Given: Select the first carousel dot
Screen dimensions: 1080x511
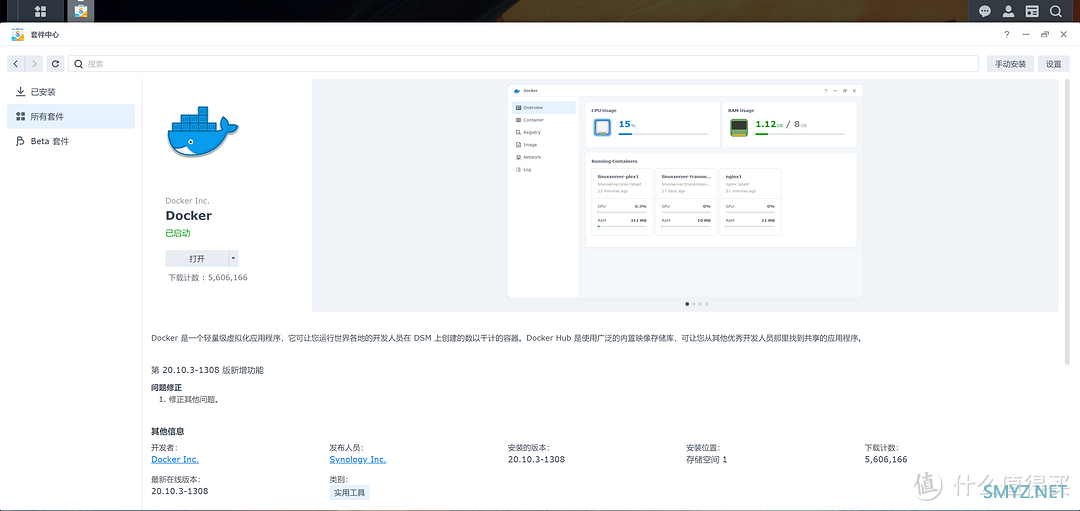Looking at the screenshot, I should 687,304.
